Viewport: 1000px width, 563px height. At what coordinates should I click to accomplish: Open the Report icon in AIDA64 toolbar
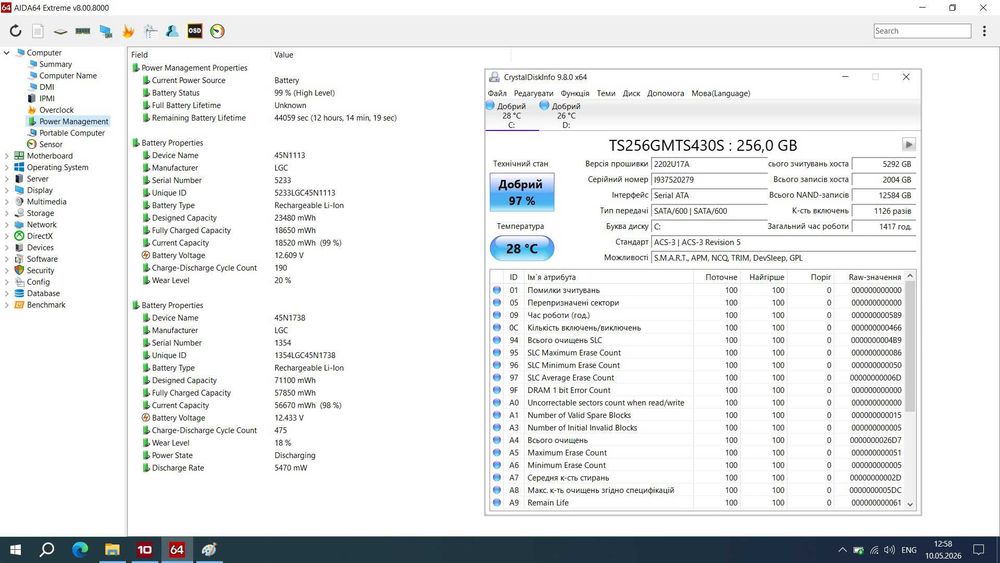pyautogui.click(x=38, y=31)
